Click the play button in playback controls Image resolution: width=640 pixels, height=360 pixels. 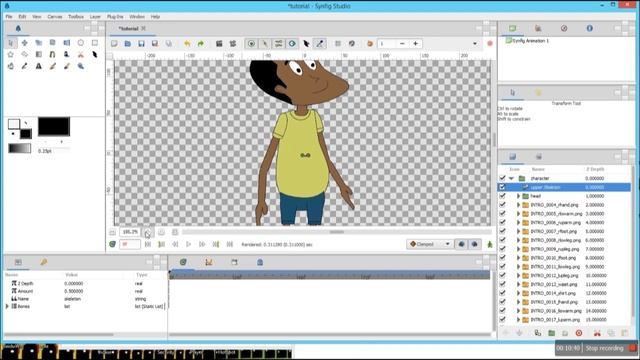(189, 244)
